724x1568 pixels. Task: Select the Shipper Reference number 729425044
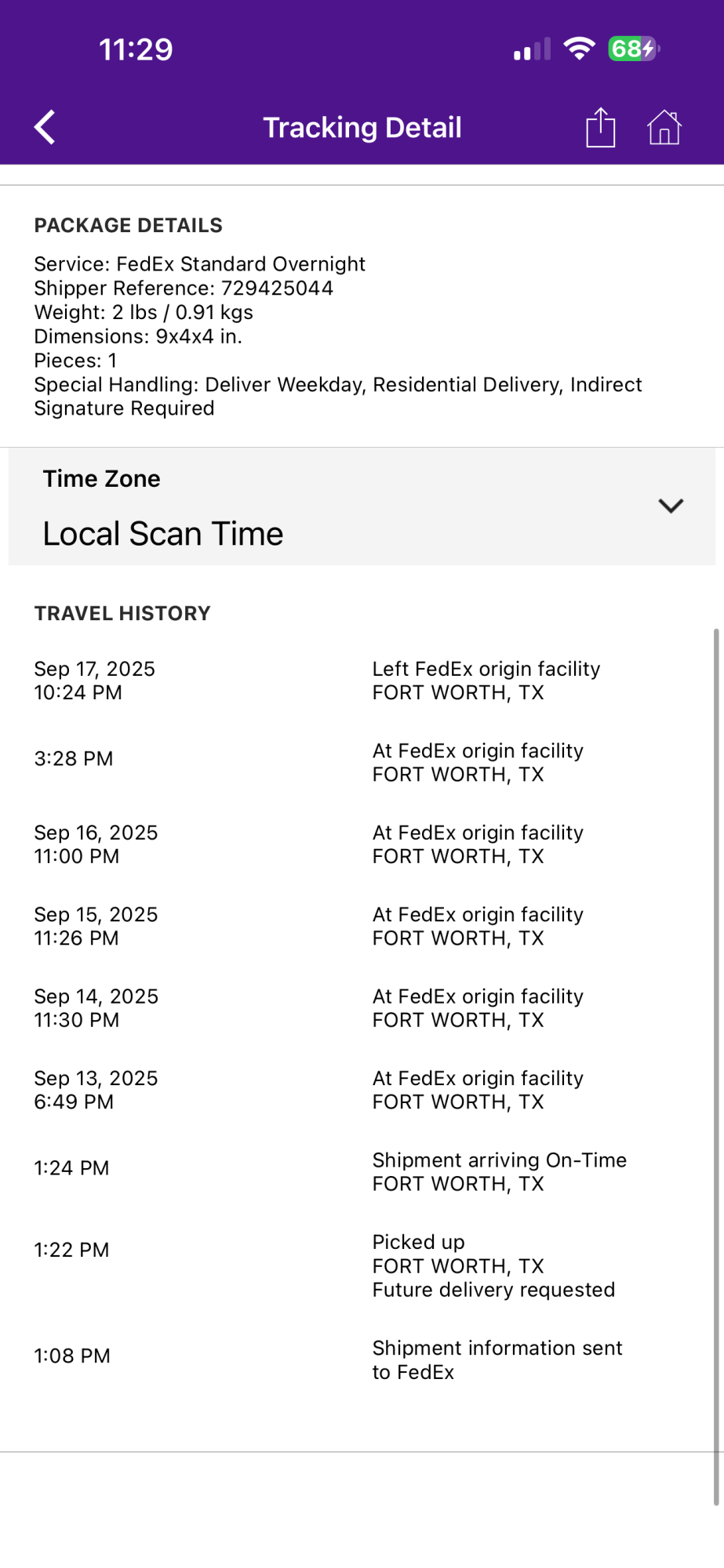pos(277,289)
